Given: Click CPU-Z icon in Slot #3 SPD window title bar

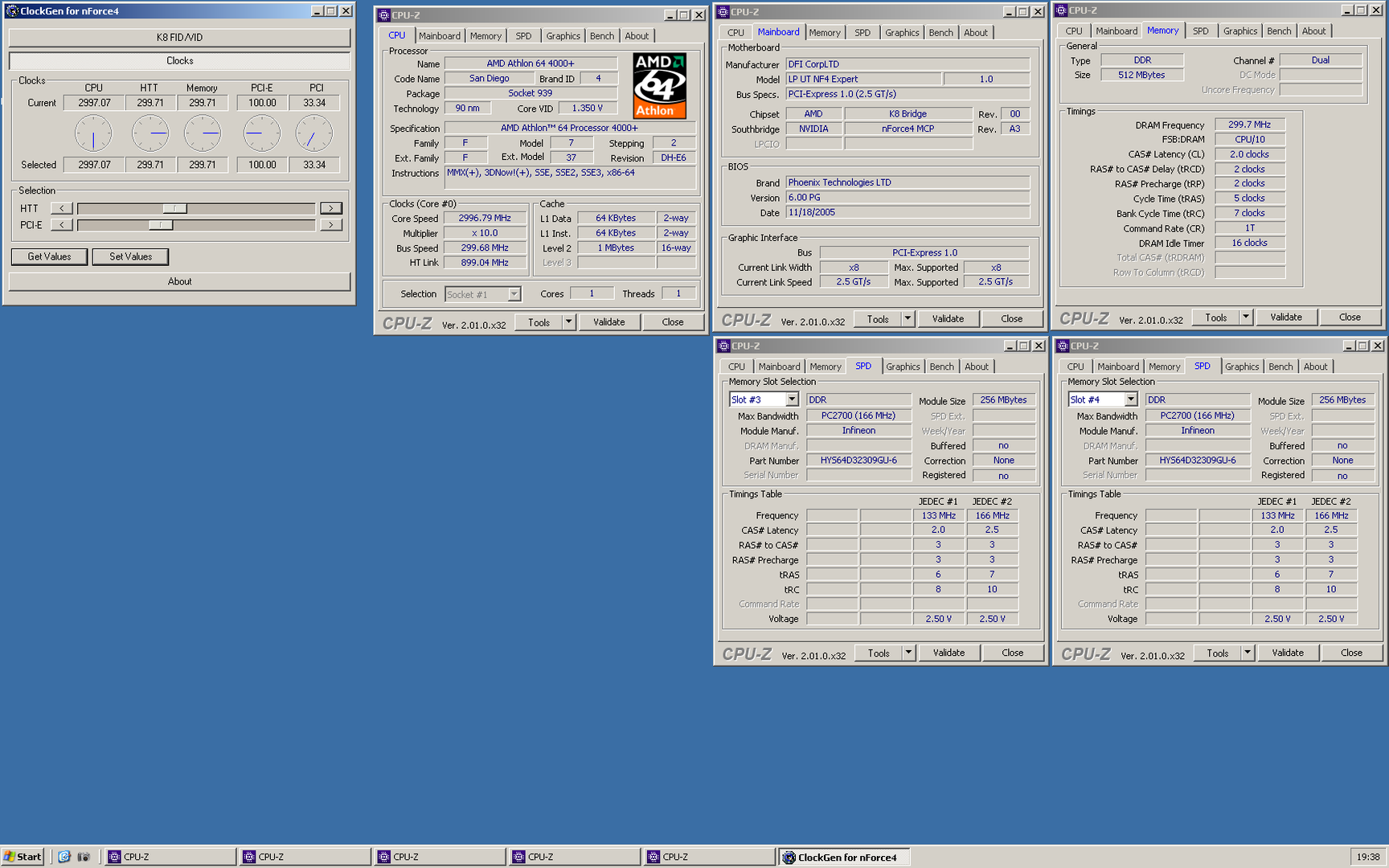Looking at the screenshot, I should (723, 346).
